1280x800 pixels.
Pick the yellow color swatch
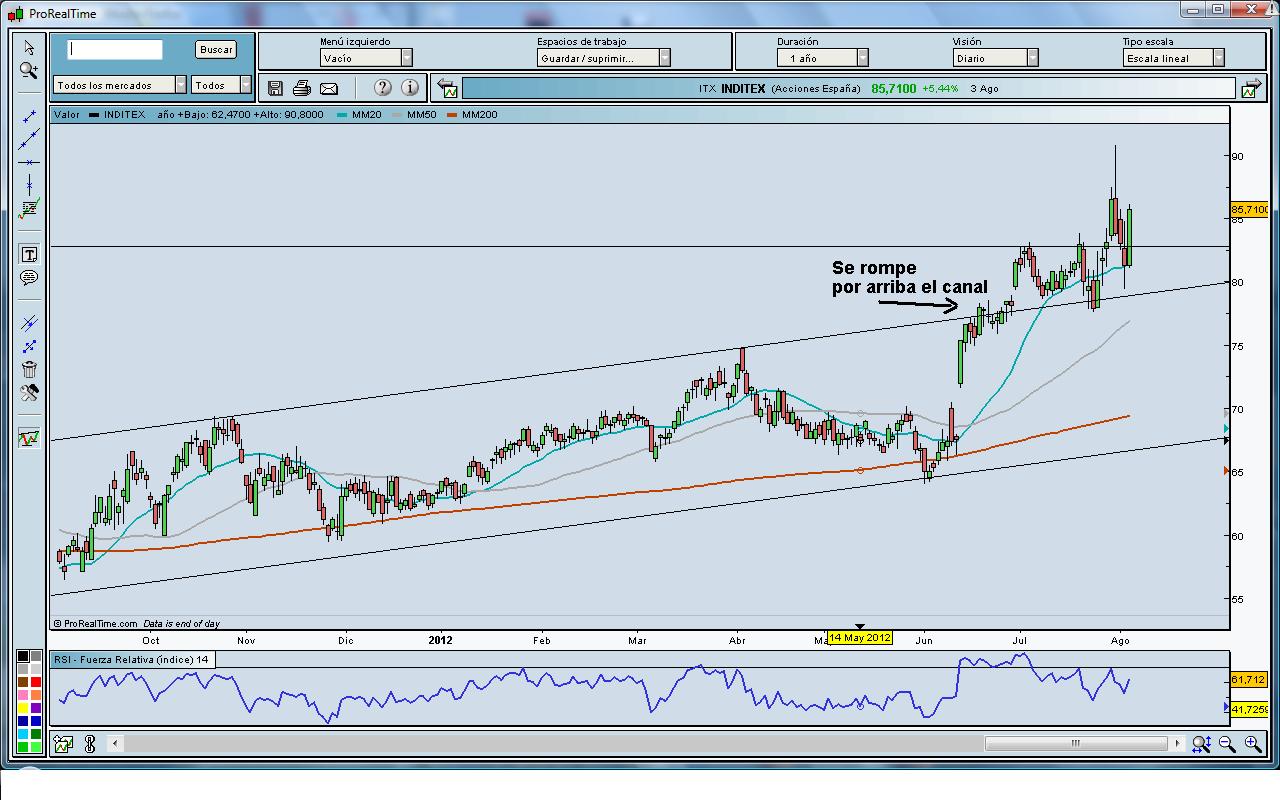pos(23,707)
